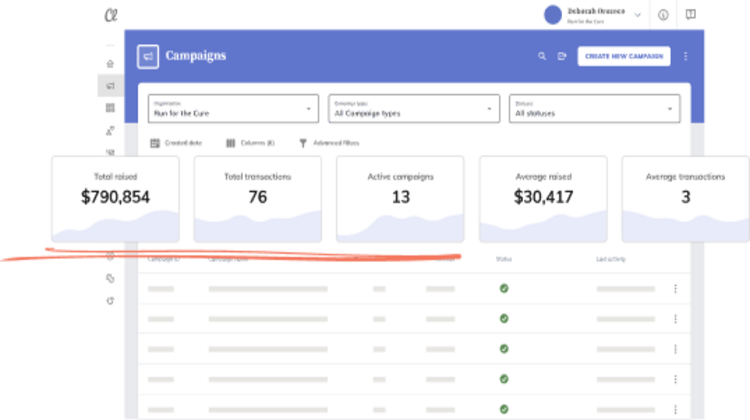Open the grid icon in sidebar
Viewport: 750px width, 420px height.
[110, 108]
